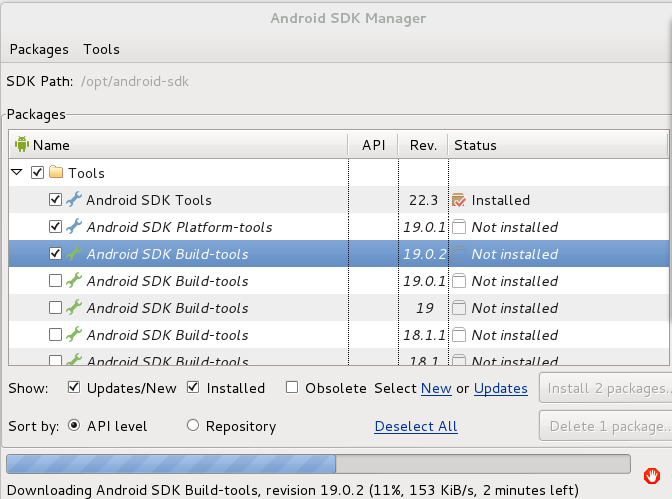Stop the download with the red hand icon
The width and height of the screenshot is (672, 499).
click(x=651, y=476)
